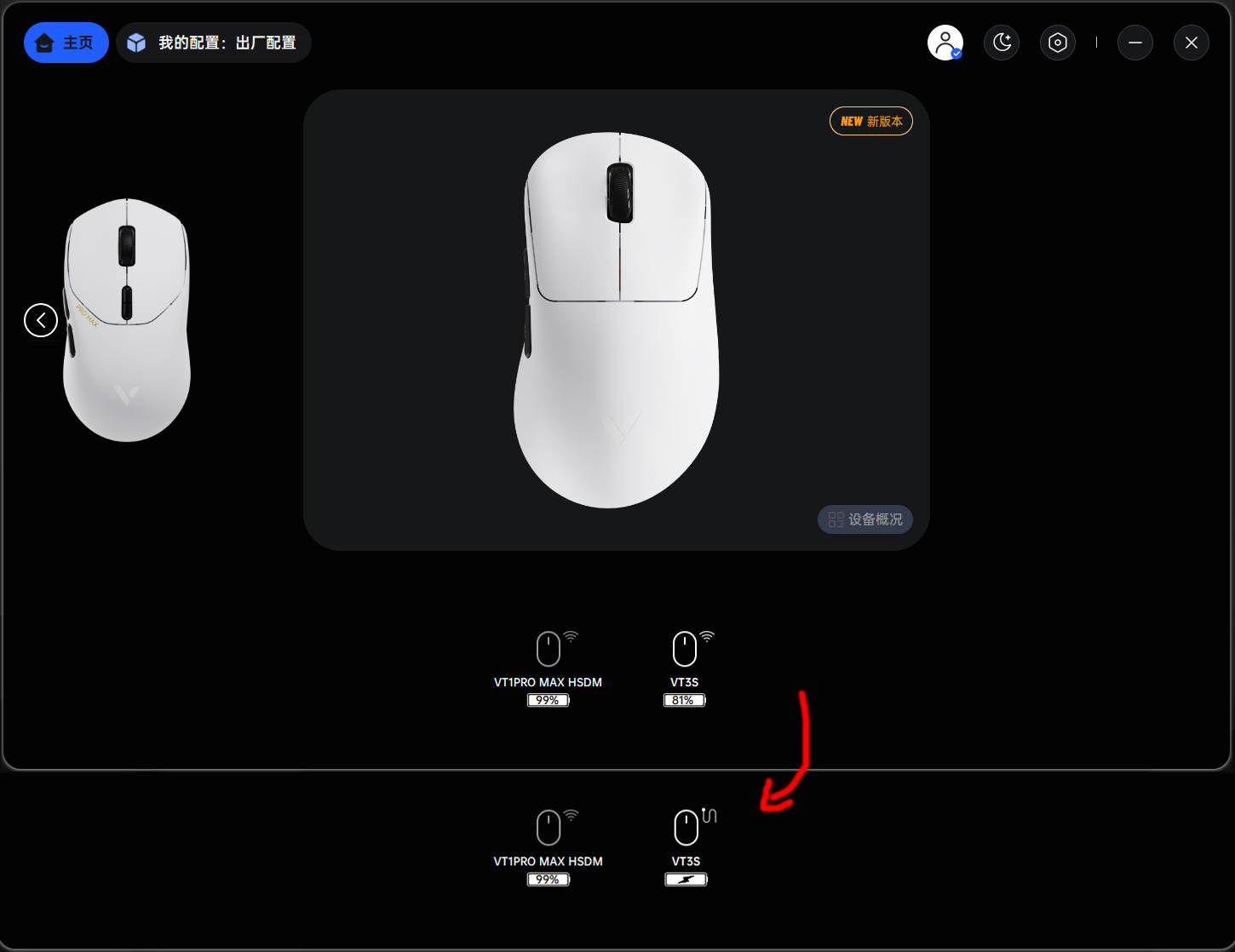The width and height of the screenshot is (1235, 952).
Task: Click the cube icon beside 我的配置
Action: tap(136, 43)
